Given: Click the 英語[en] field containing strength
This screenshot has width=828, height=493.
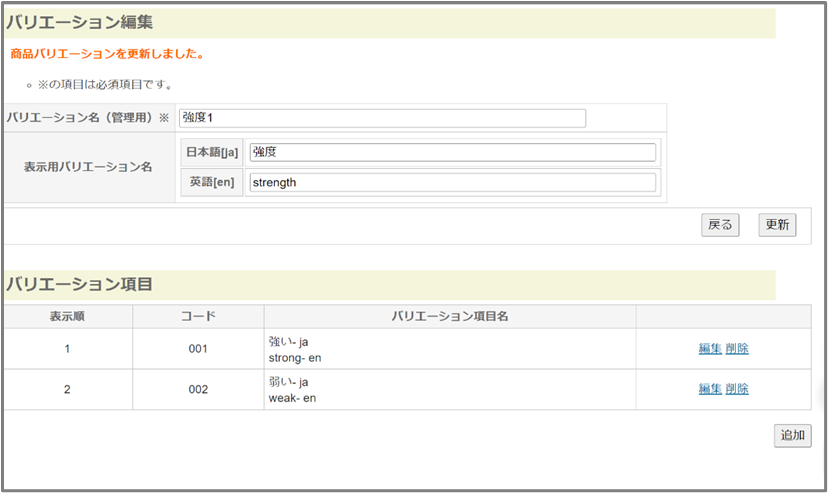Looking at the screenshot, I should 452,182.
